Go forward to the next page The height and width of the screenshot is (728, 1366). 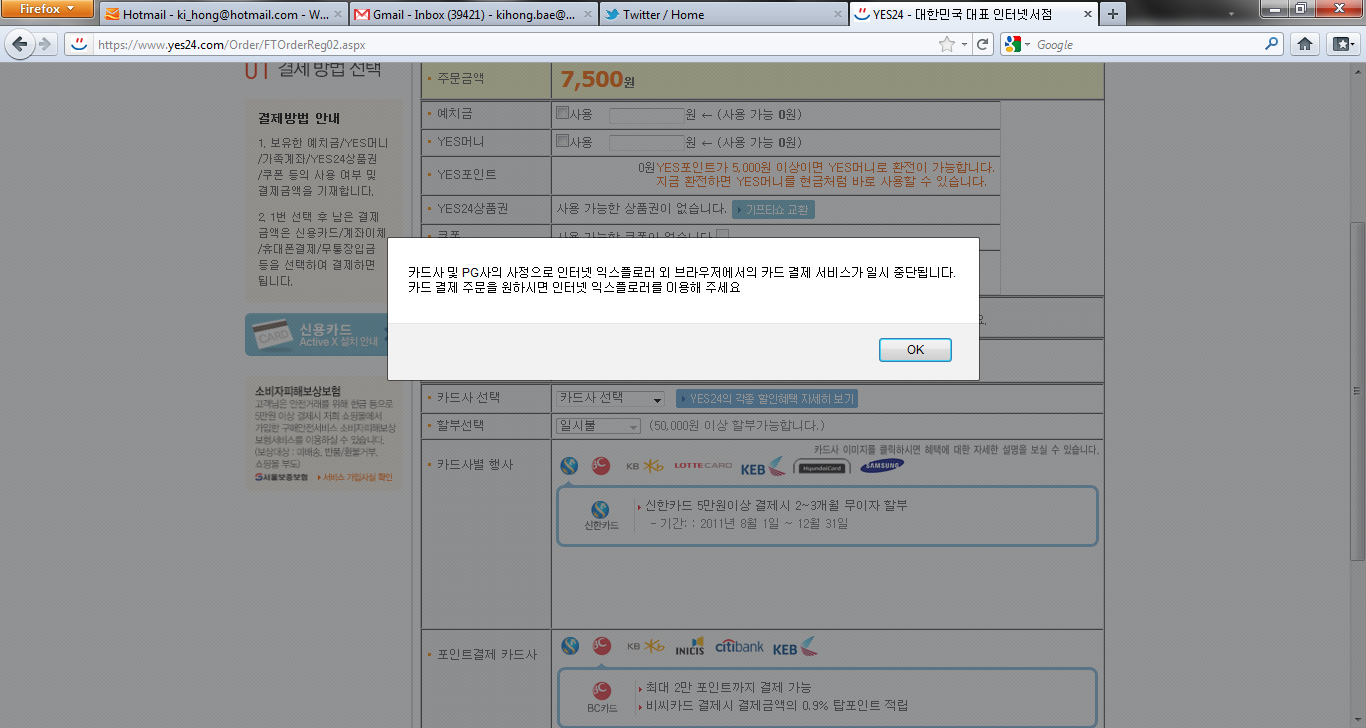point(44,44)
